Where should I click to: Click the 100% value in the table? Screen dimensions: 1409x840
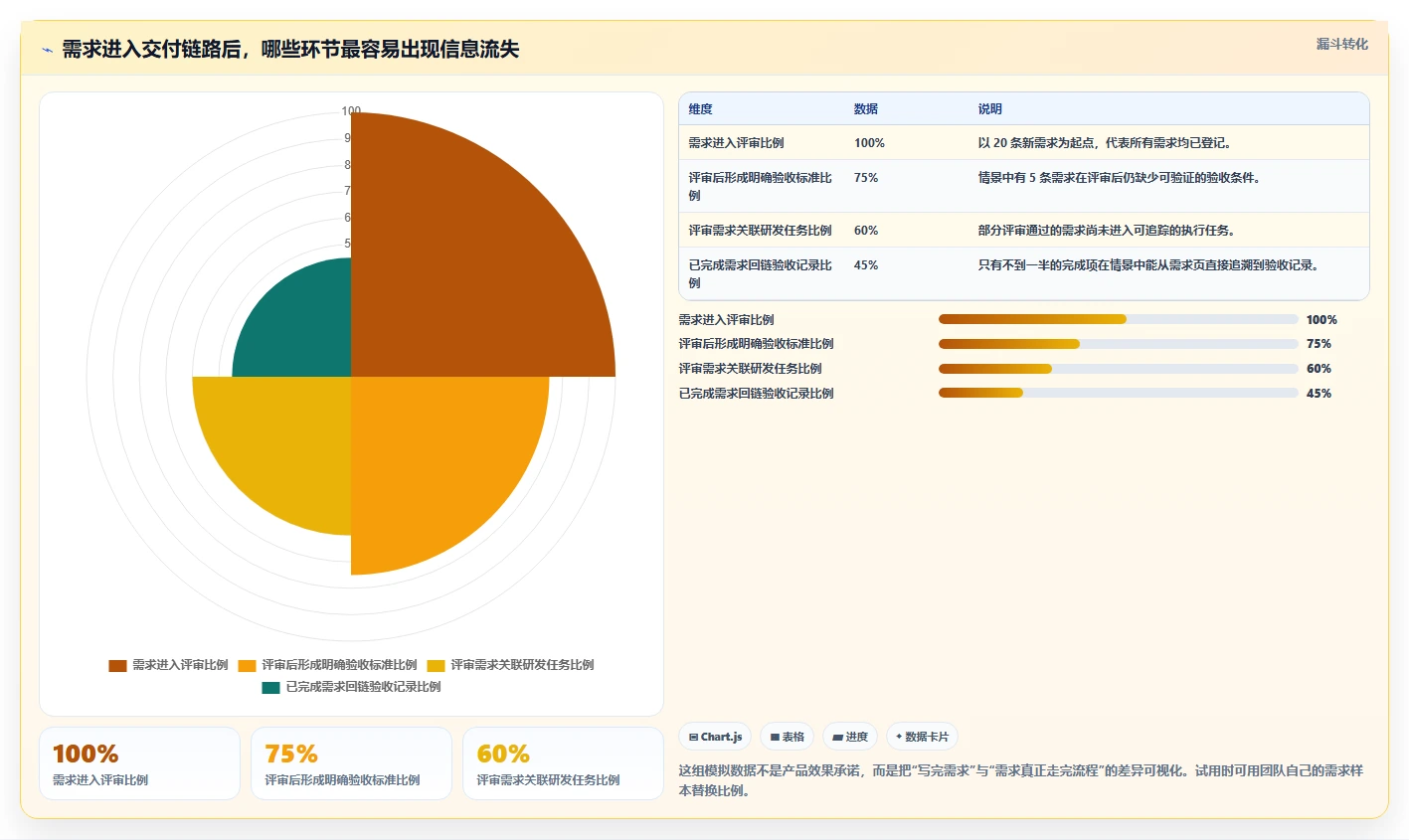(869, 143)
